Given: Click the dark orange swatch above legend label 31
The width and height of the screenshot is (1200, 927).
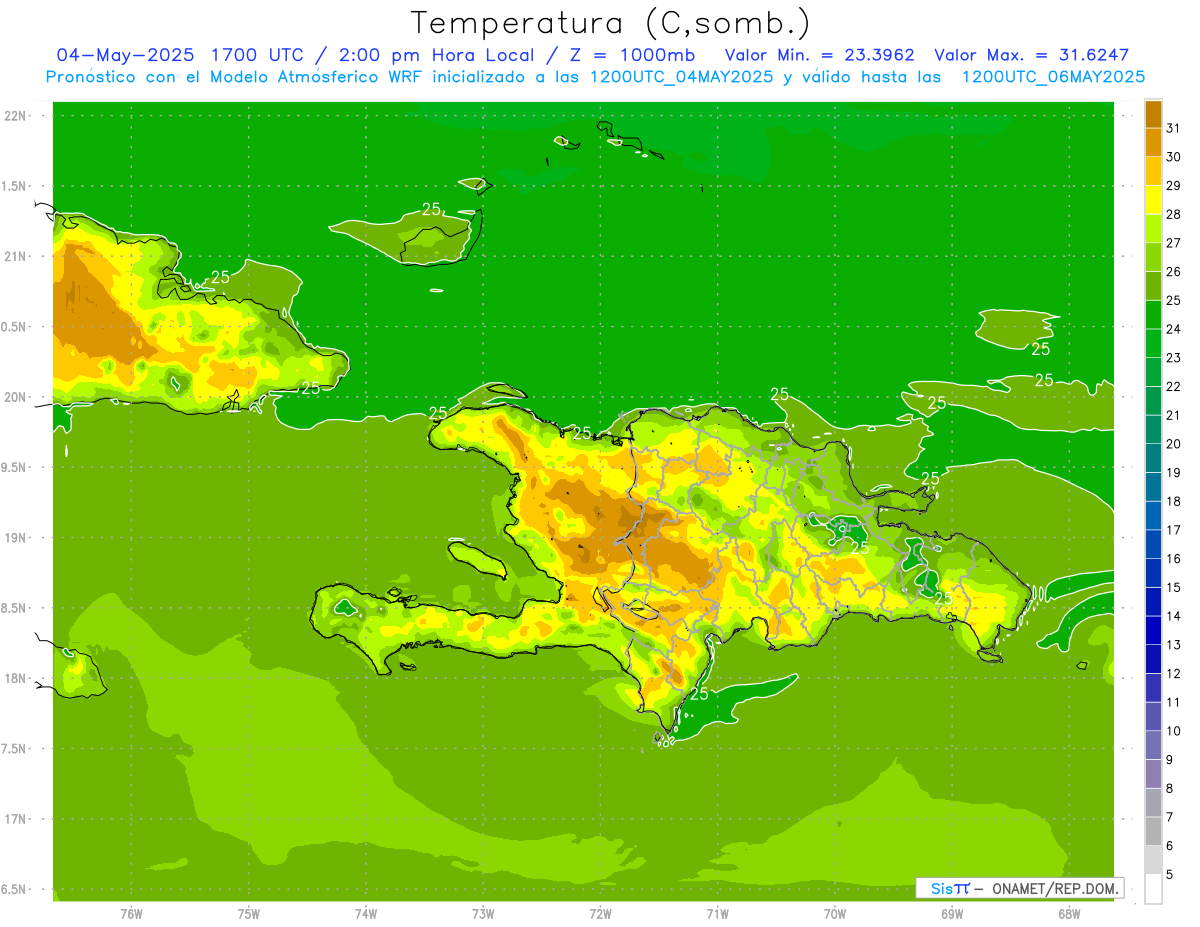Looking at the screenshot, I should 1153,113.
